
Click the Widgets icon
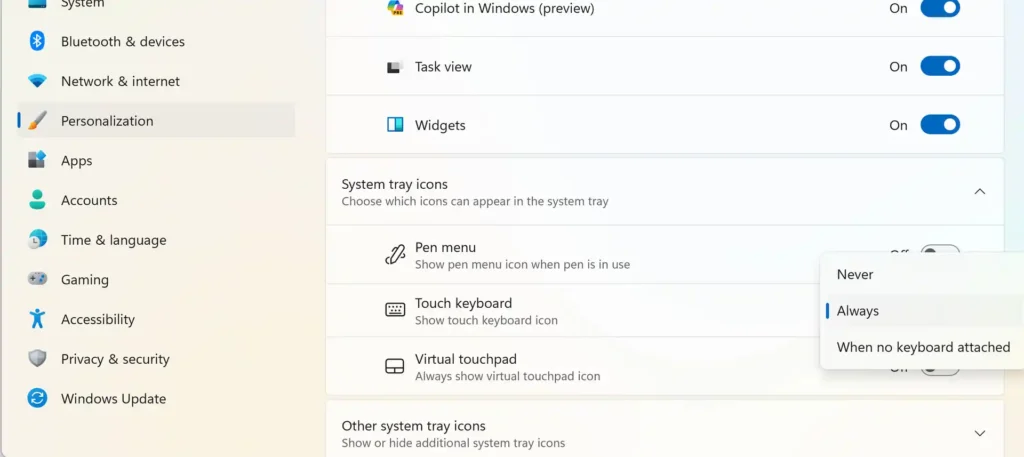click(x=395, y=125)
